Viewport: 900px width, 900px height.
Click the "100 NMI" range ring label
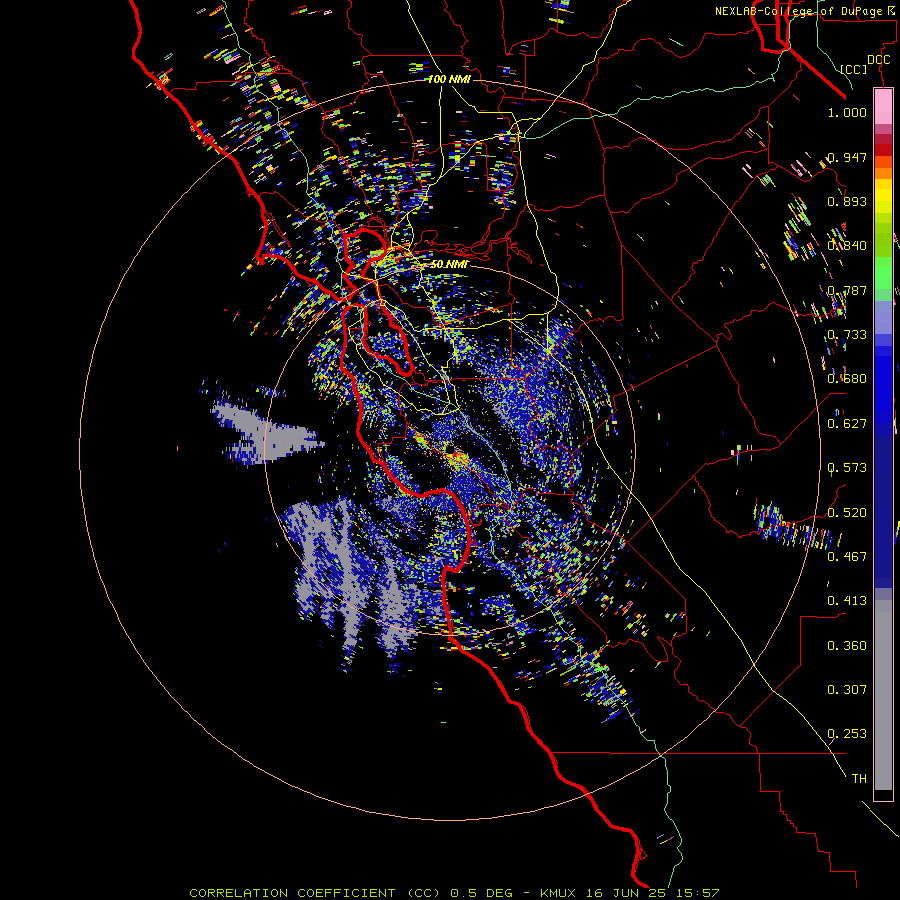click(x=449, y=79)
